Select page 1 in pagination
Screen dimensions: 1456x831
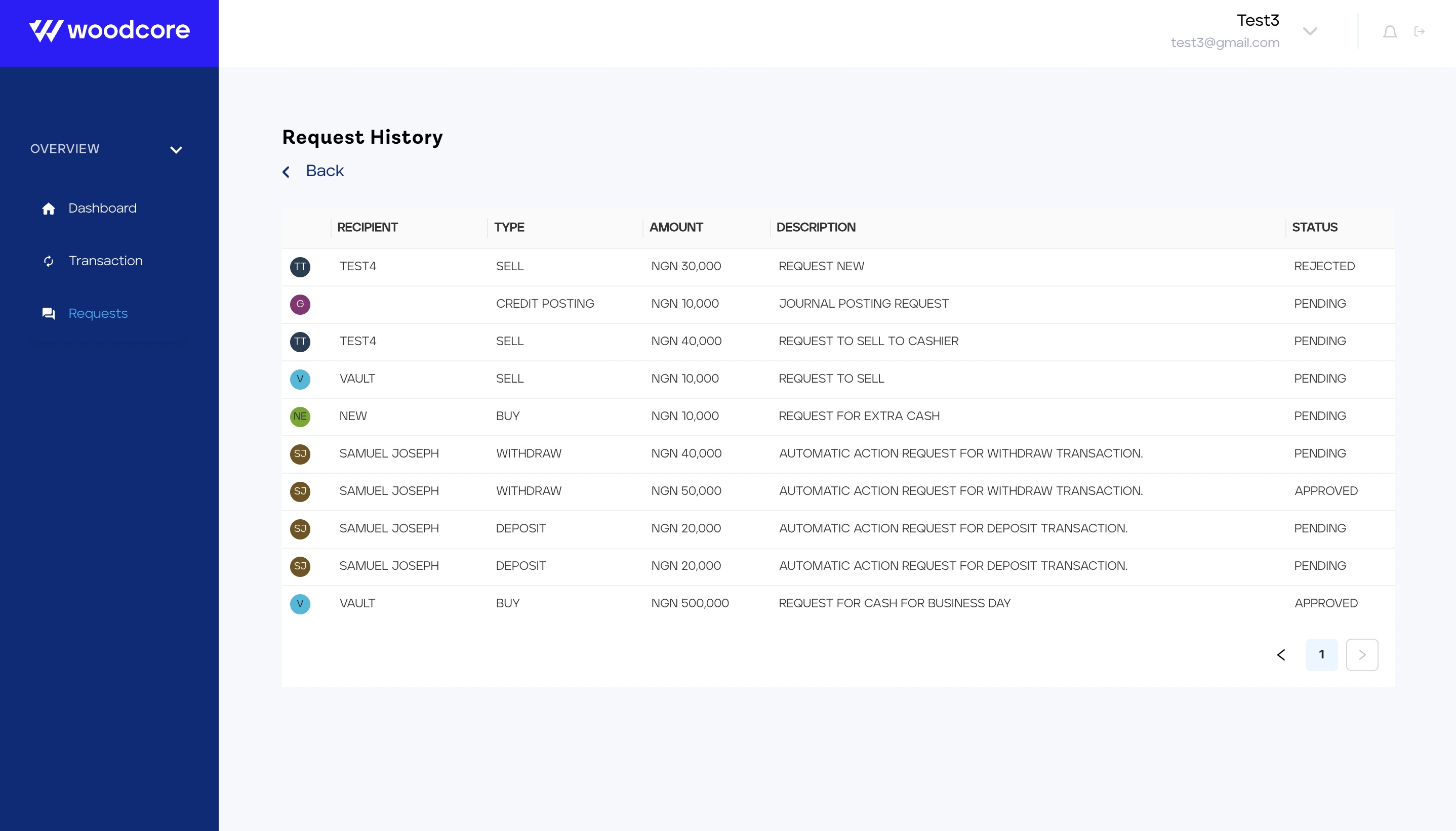point(1321,655)
